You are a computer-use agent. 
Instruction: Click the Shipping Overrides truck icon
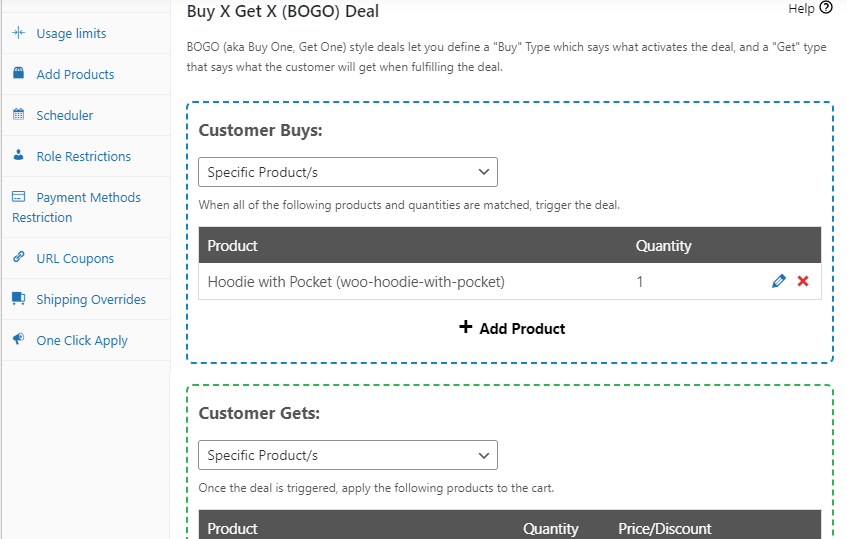coord(18,299)
